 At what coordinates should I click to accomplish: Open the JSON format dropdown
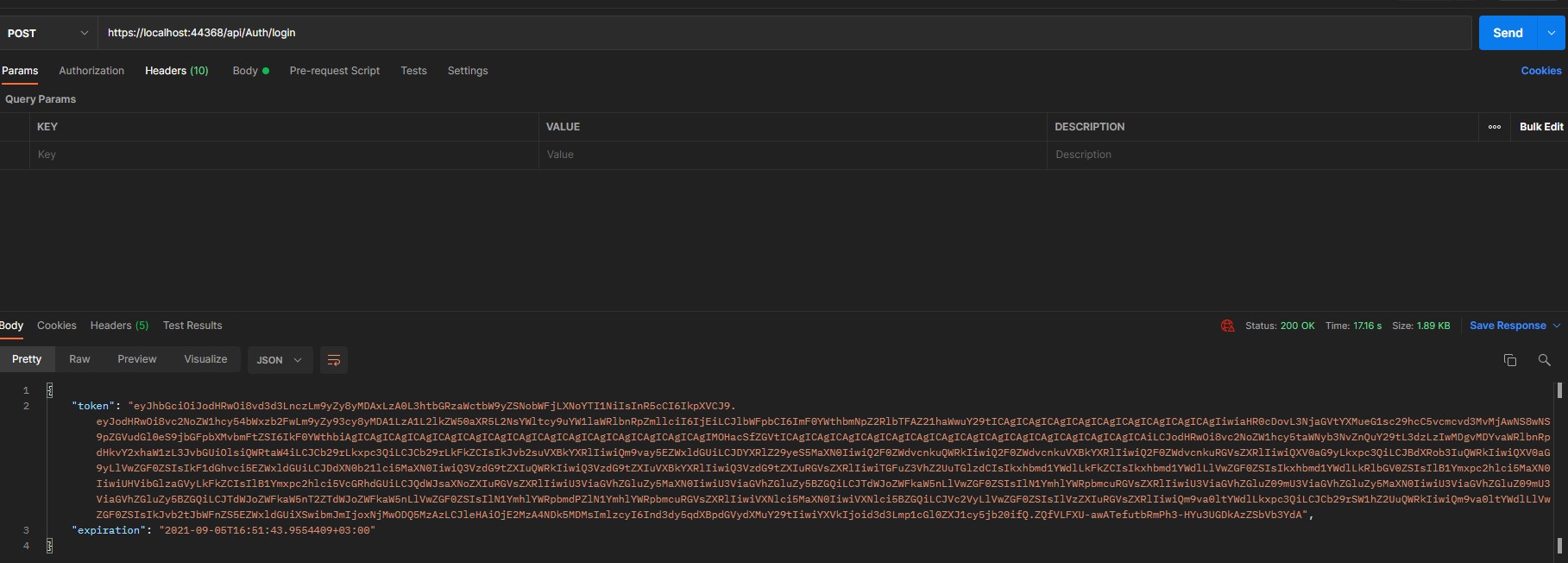(x=279, y=360)
